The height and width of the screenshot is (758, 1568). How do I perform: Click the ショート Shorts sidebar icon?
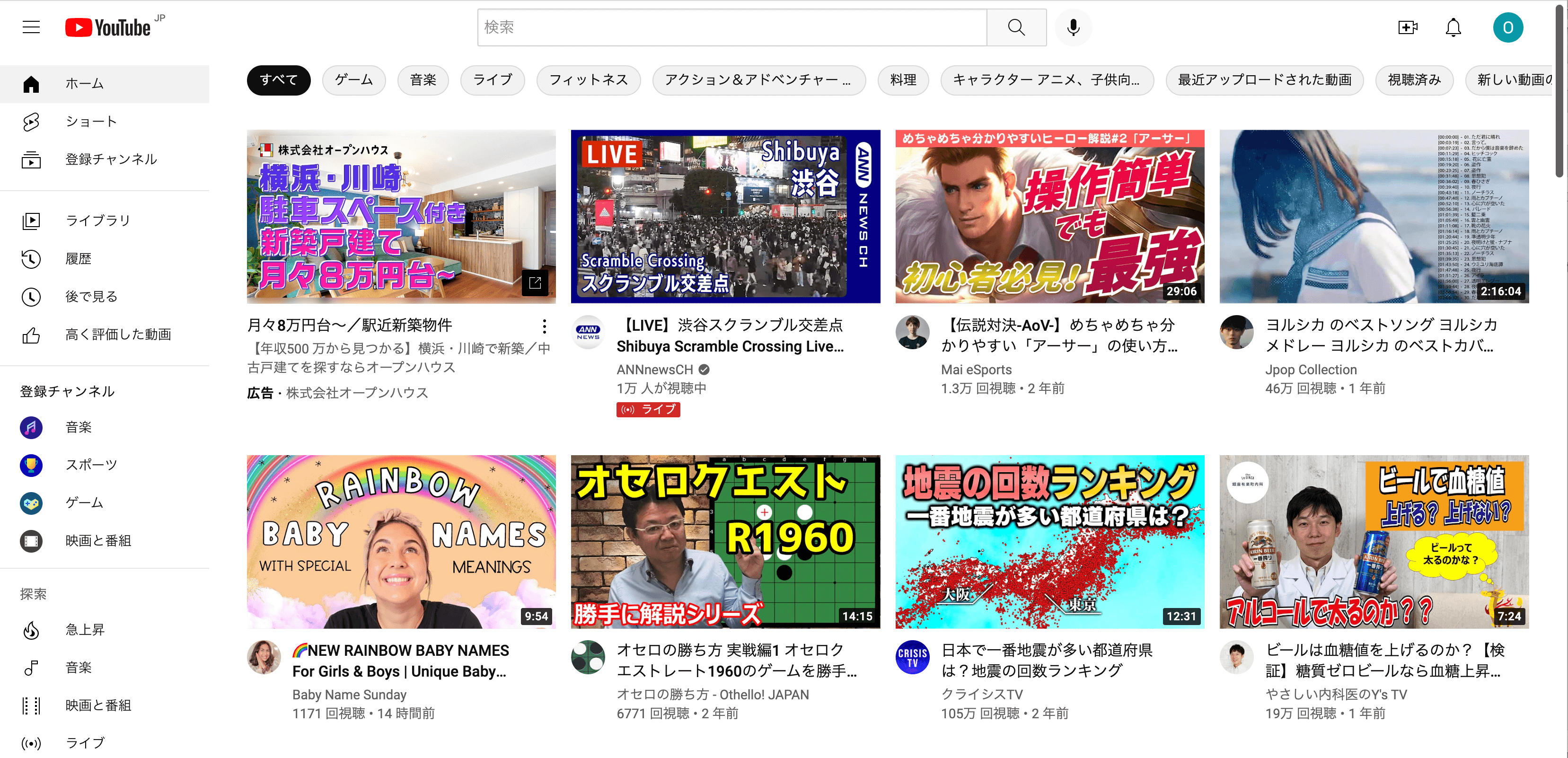(x=31, y=122)
